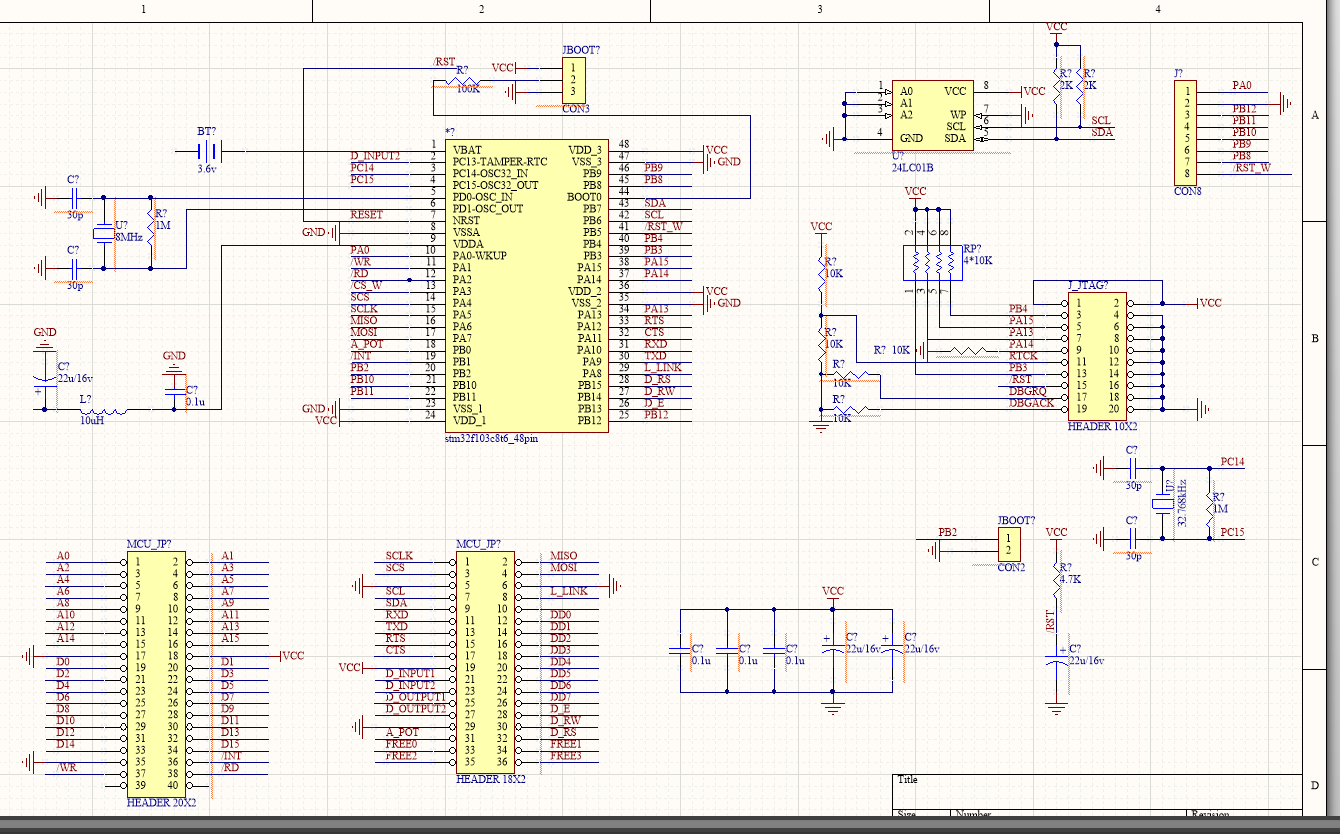Click the PC15-OSC32_OUT pin name
Screen dimensions: 1340x834
495,184
